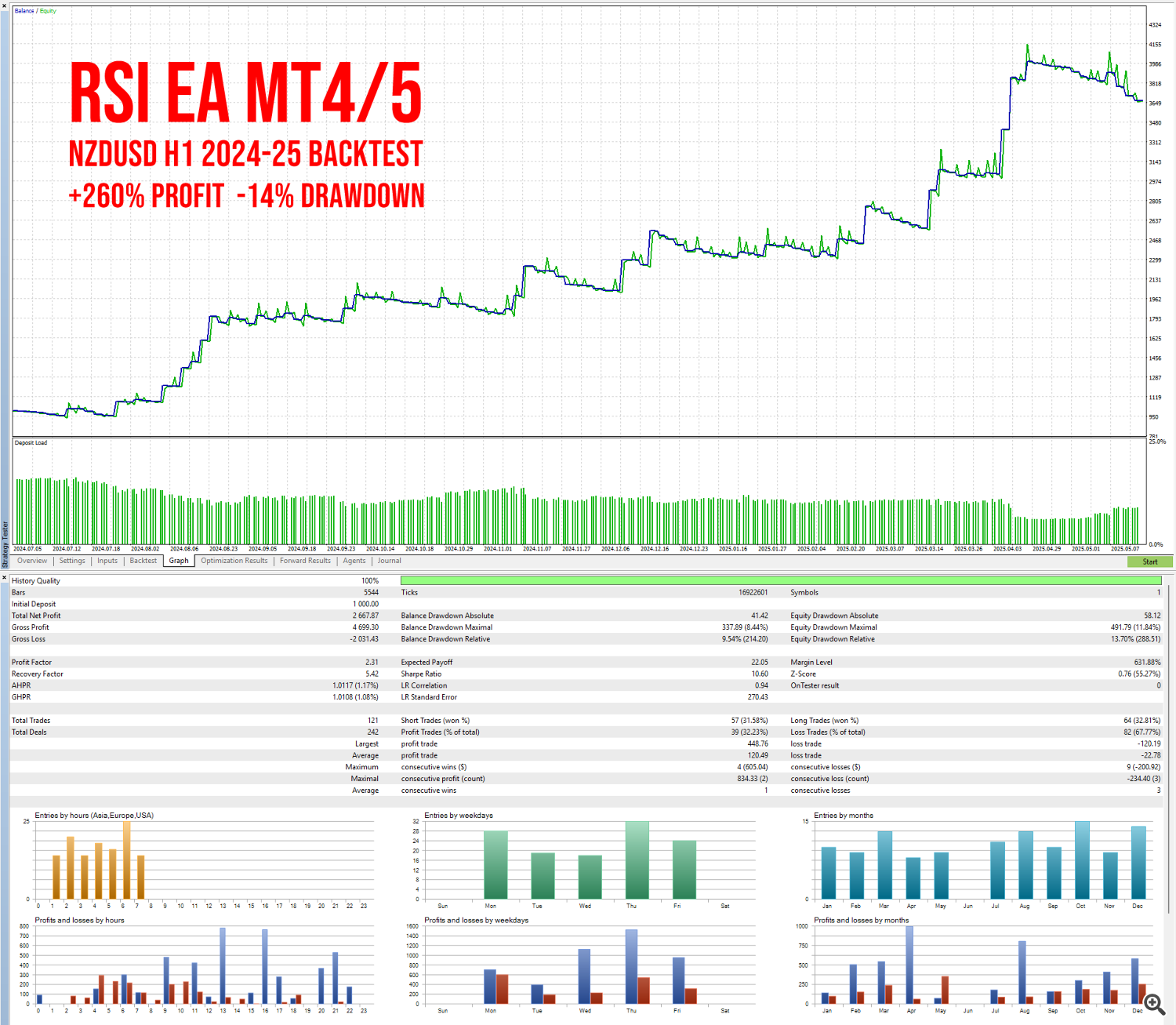
Task: Click Gross Profit value 4 699.30
Action: (365, 627)
